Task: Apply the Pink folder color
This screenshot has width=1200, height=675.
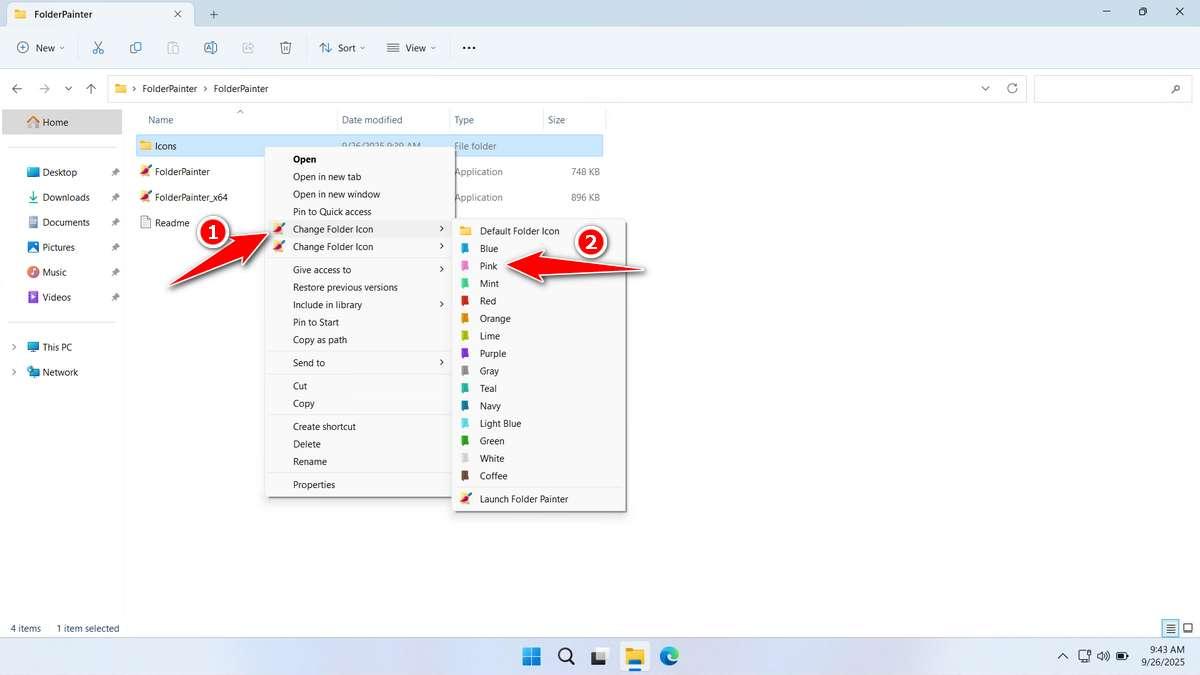Action: pos(488,266)
